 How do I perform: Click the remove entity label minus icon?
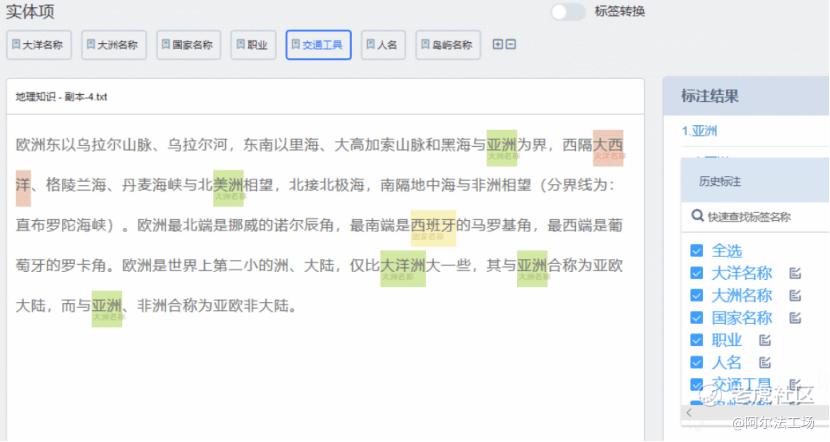tap(511, 44)
